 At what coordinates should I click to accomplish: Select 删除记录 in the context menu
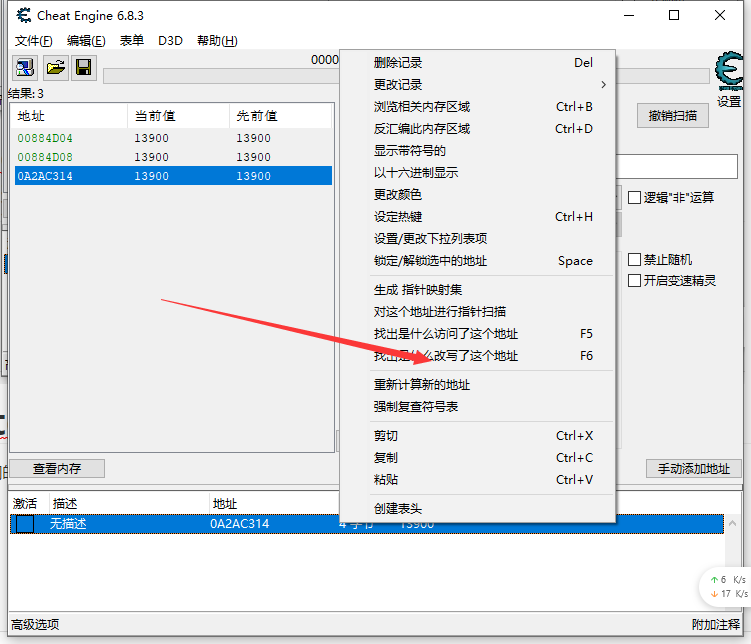click(x=398, y=63)
